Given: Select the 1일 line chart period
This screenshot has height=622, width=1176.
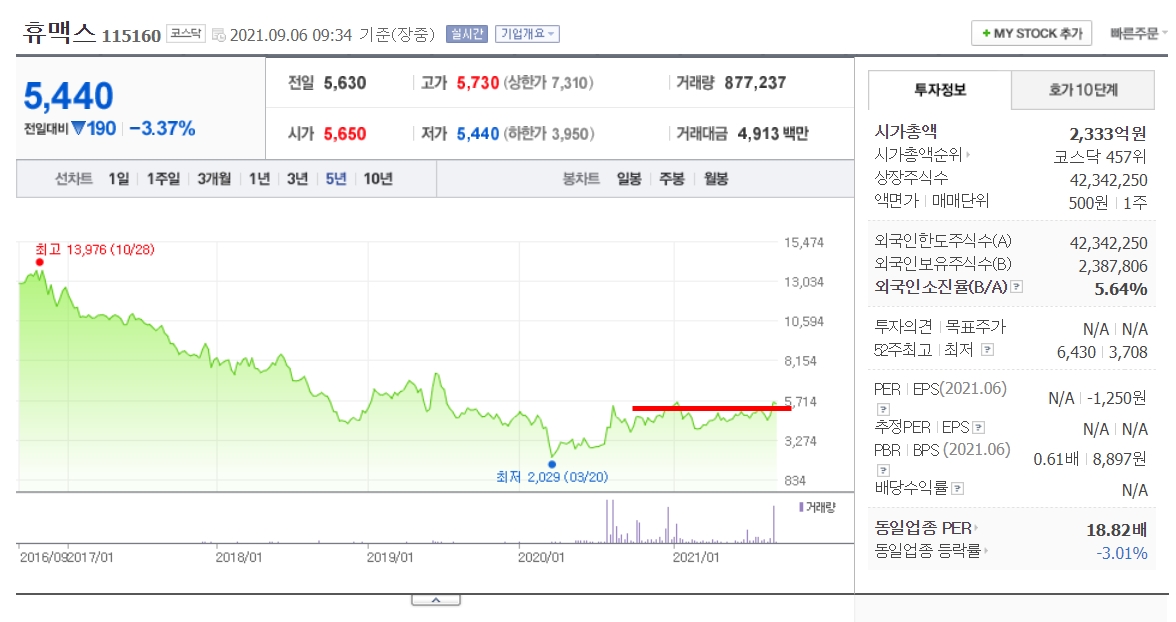Looking at the screenshot, I should point(118,179).
